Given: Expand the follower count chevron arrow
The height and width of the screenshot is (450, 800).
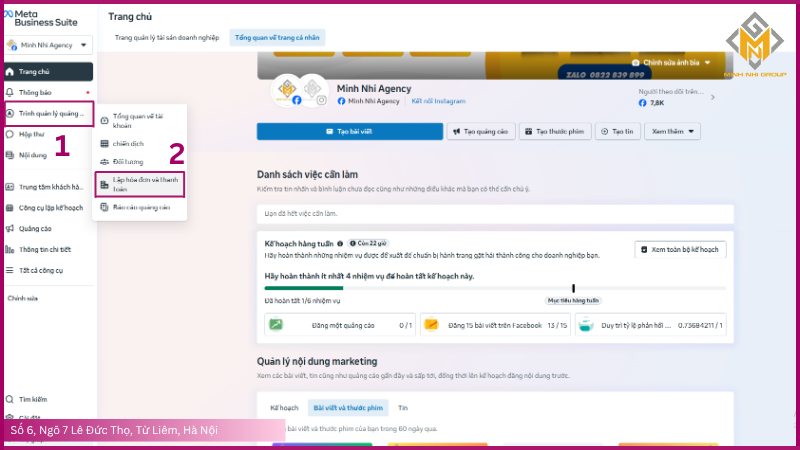Looking at the screenshot, I should tap(711, 95).
